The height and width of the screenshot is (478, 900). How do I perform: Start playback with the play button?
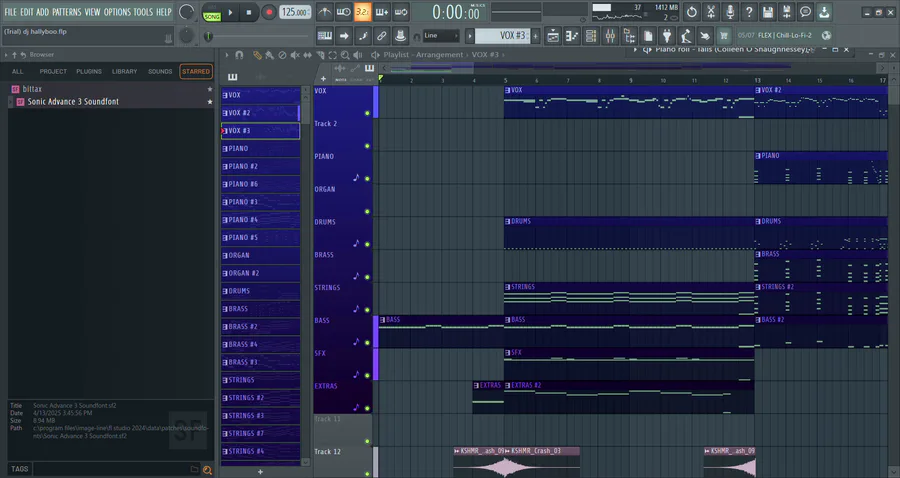(x=230, y=12)
